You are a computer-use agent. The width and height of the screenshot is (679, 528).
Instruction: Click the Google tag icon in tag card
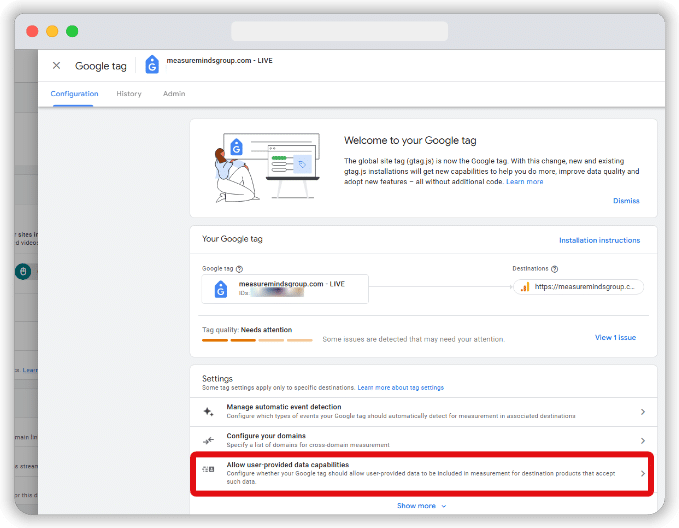point(221,289)
